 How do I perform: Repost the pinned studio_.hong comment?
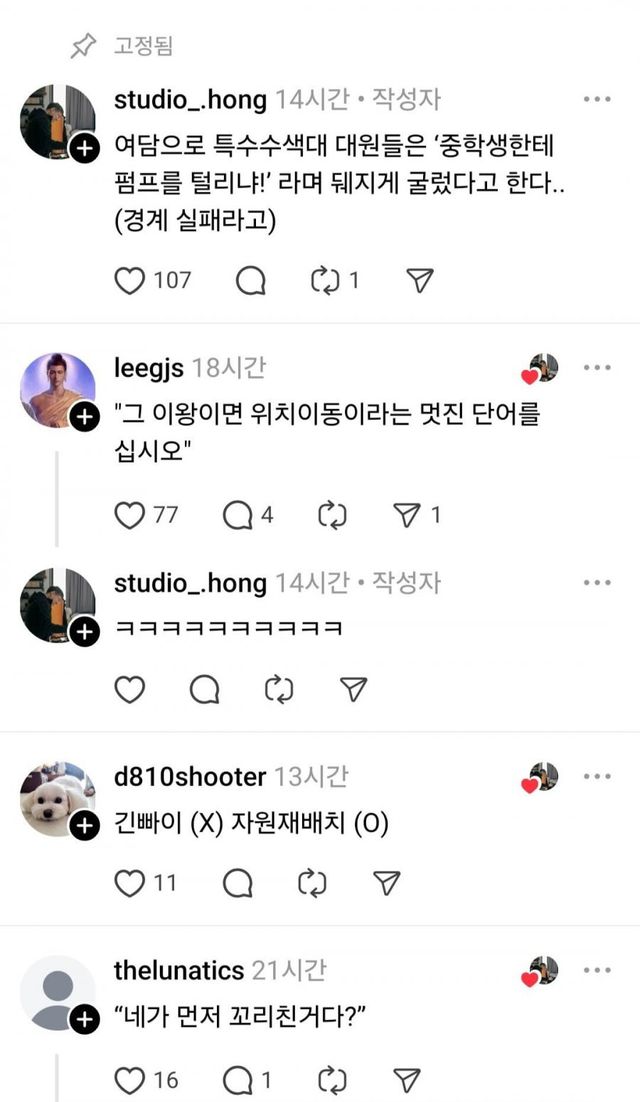(x=327, y=281)
